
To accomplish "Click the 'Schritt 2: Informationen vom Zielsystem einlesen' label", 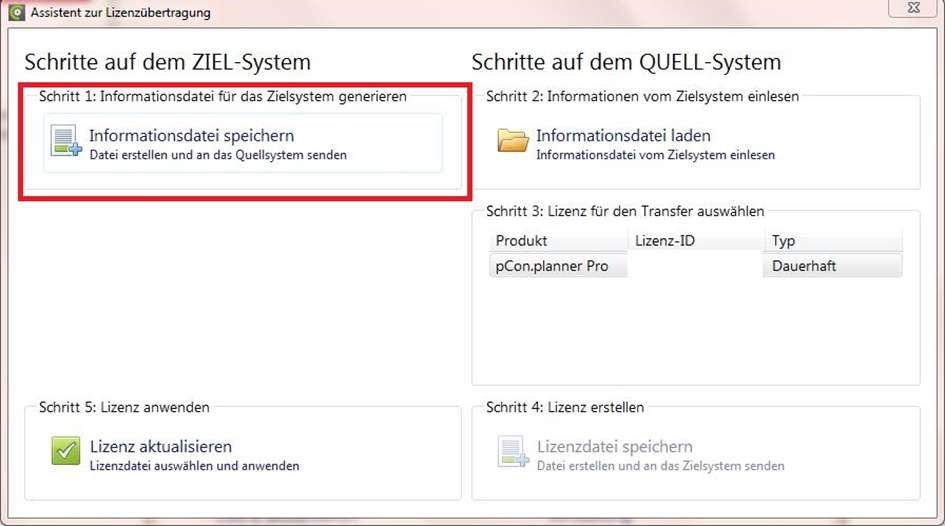I will 642,96.
